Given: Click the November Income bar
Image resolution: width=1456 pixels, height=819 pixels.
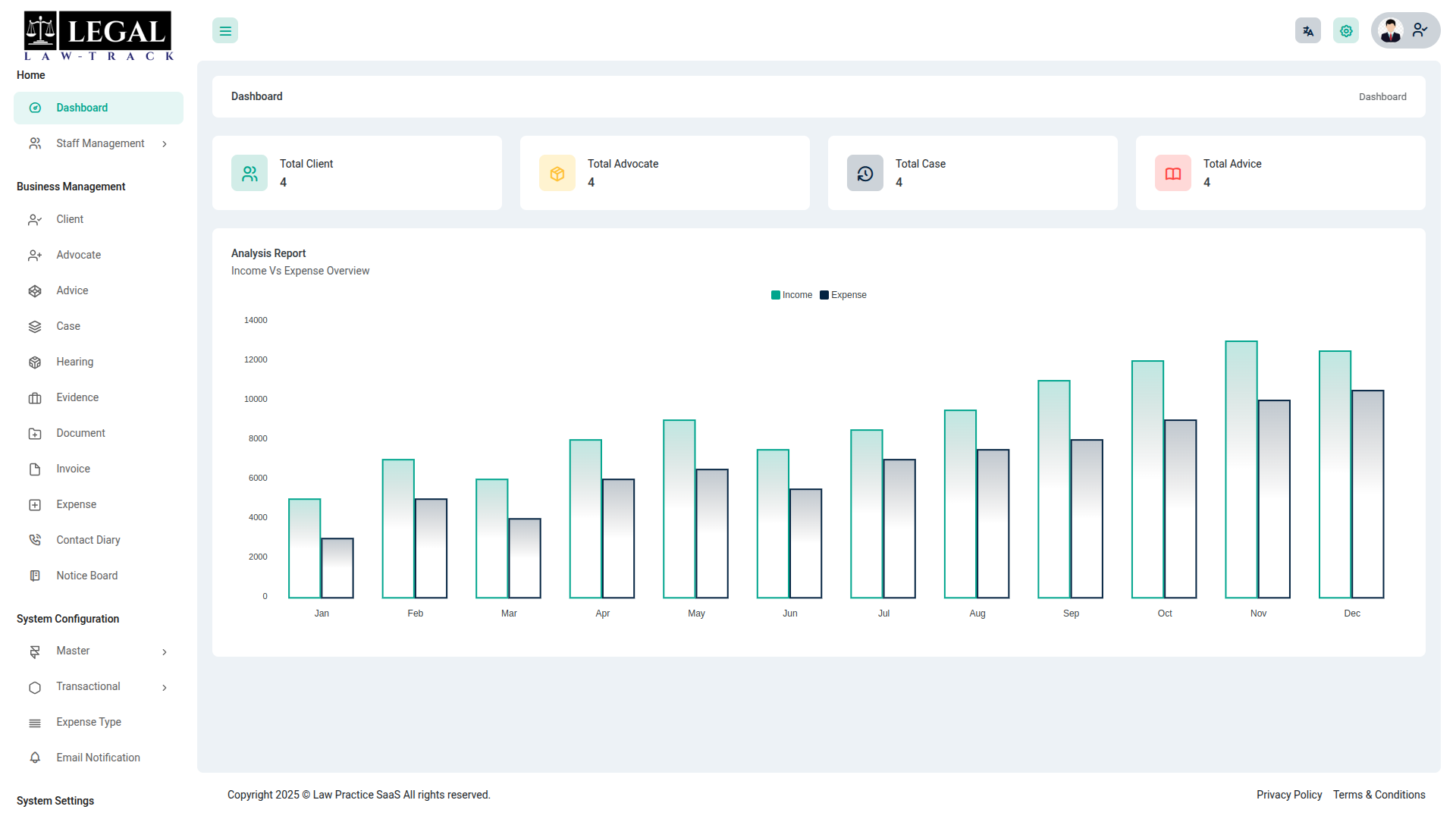Looking at the screenshot, I should [1241, 469].
